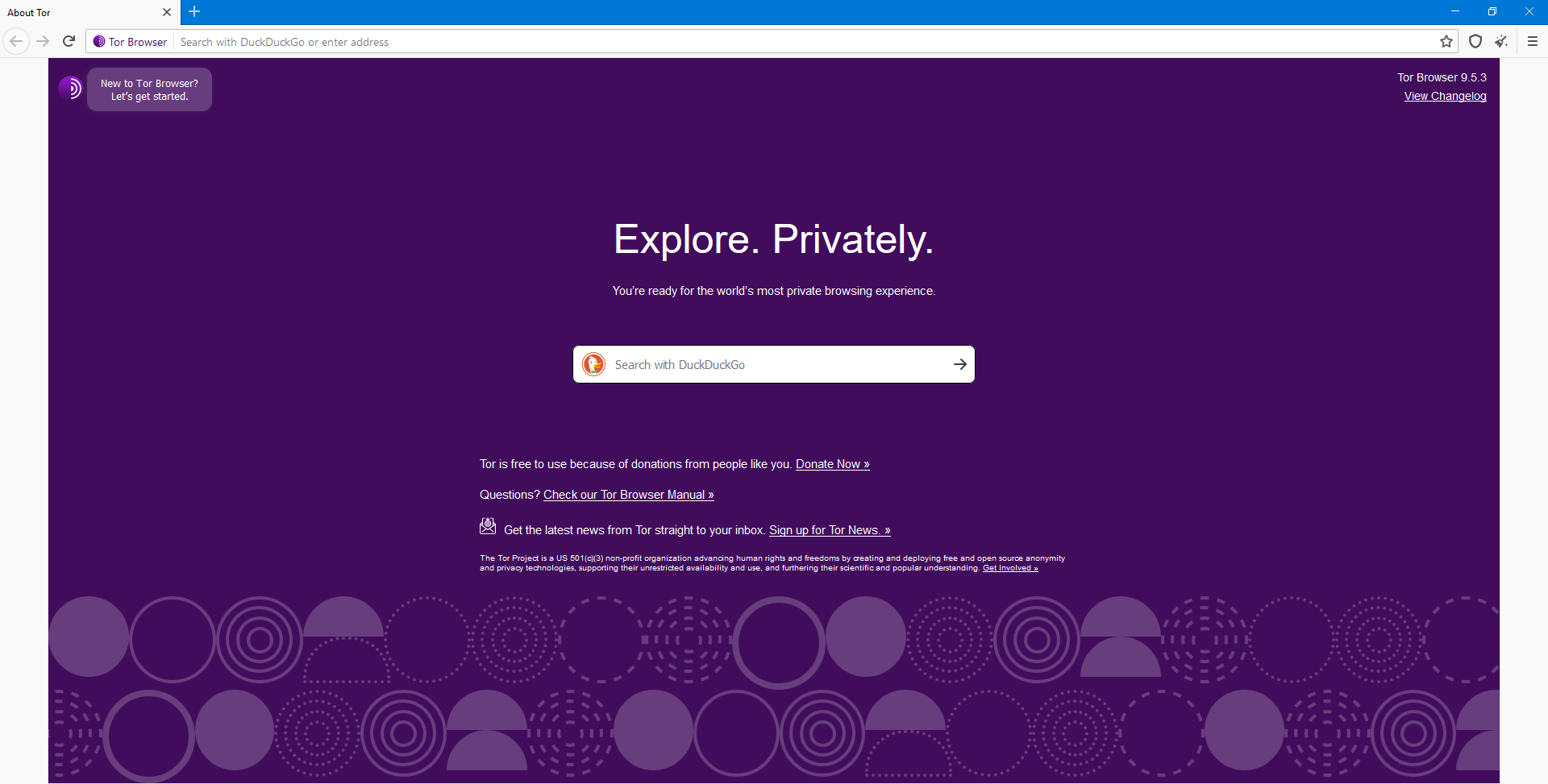The width and height of the screenshot is (1548, 784).
Task: Click the Get Involved link
Action: tap(1009, 567)
